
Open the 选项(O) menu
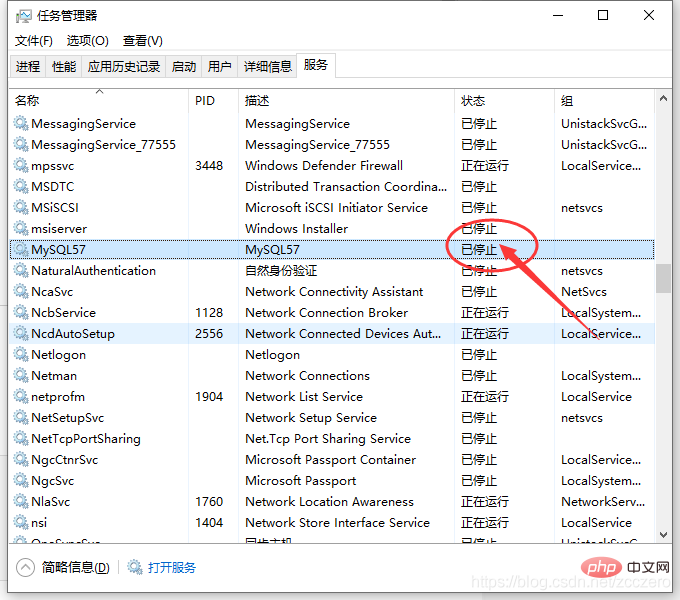point(88,41)
